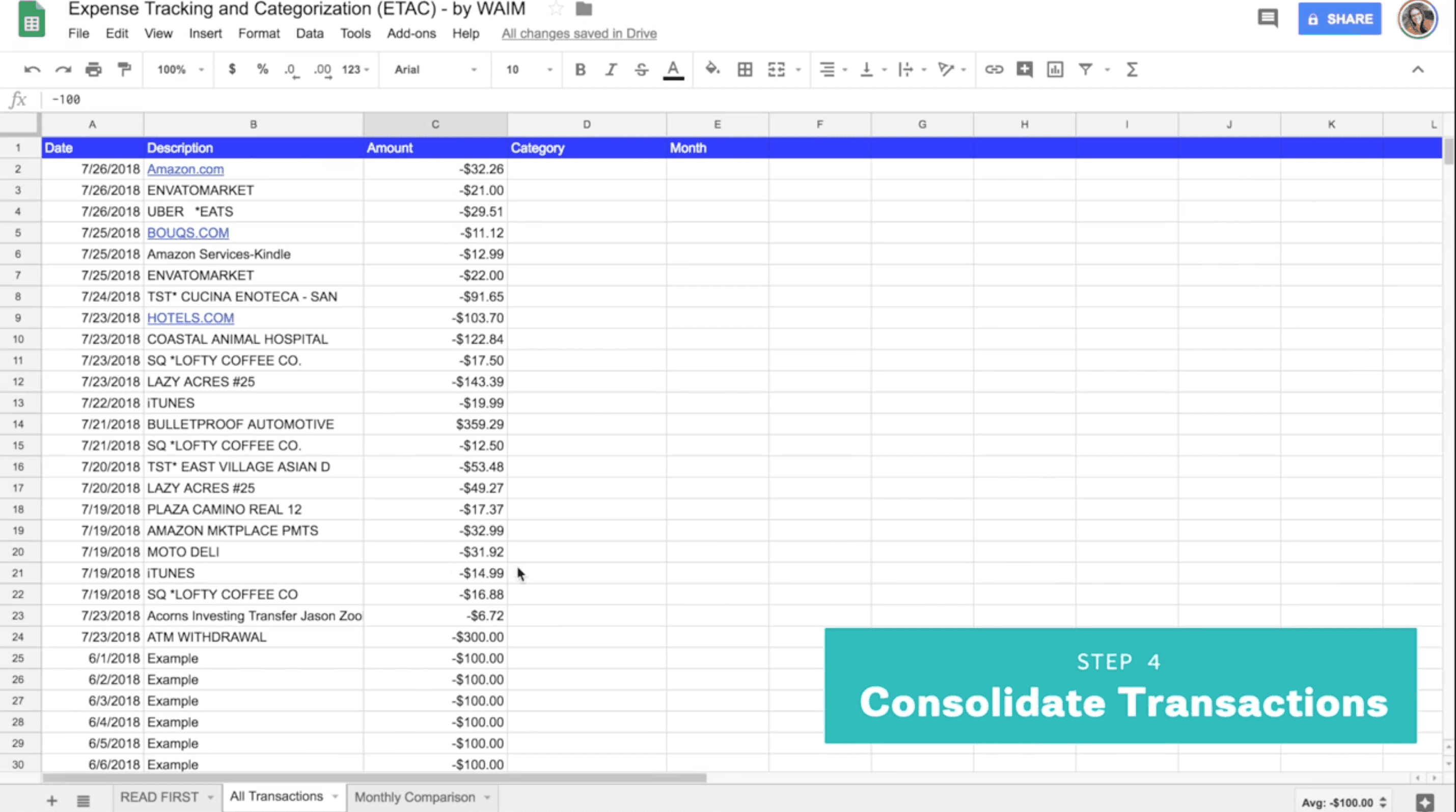Open the HOTELS.COM hyperlink
The height and width of the screenshot is (812, 1456).
tap(190, 318)
